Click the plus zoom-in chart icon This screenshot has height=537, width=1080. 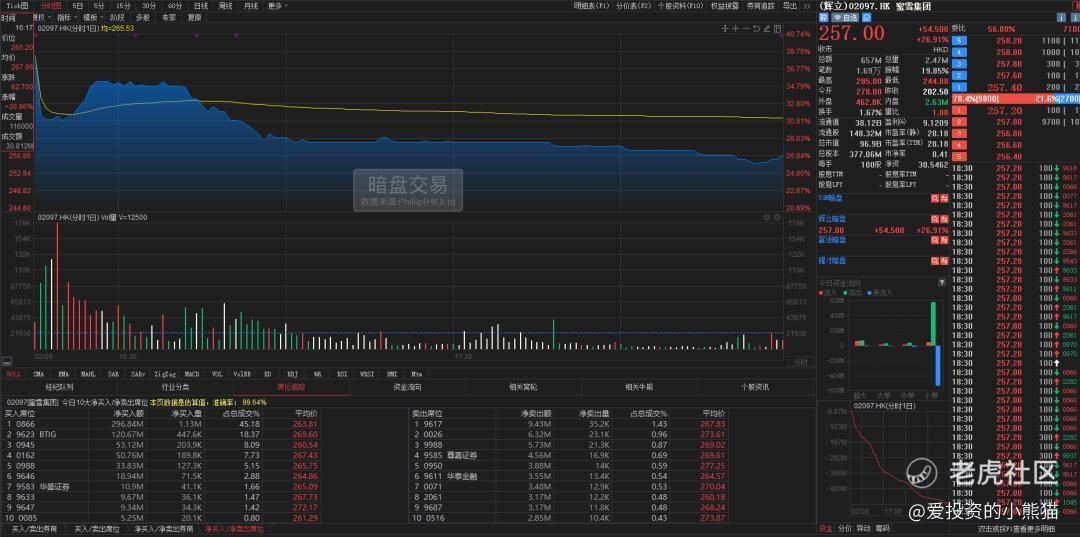(x=735, y=29)
